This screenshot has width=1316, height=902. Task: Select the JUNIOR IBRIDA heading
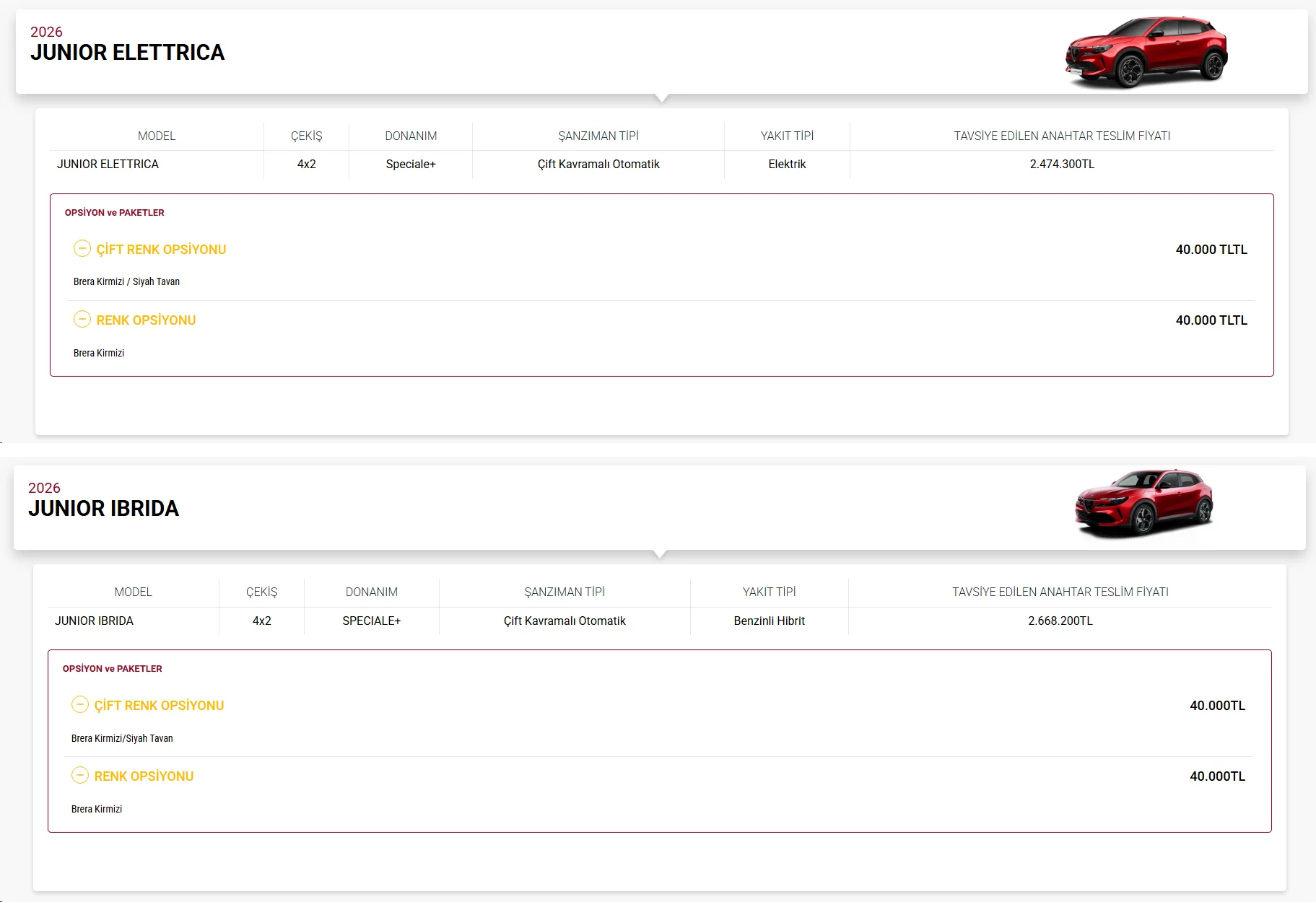(103, 509)
